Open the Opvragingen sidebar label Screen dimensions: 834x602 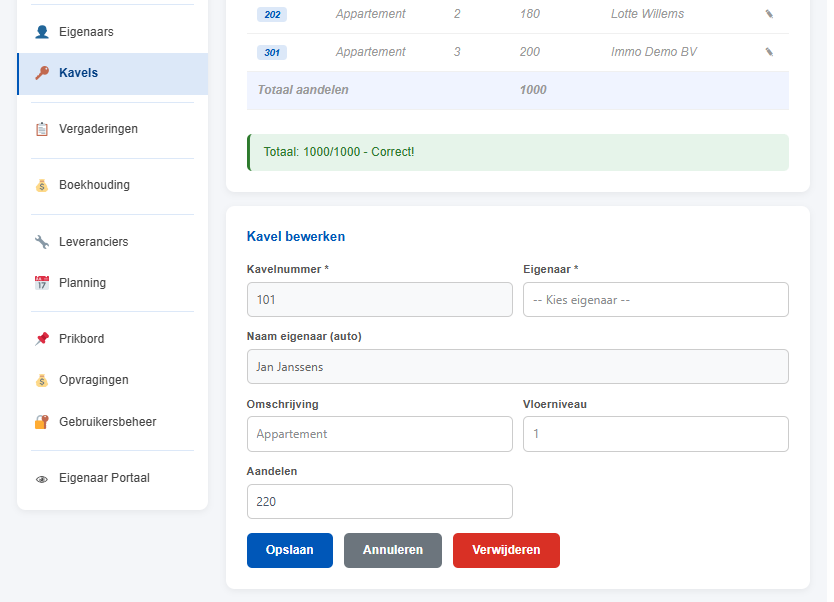click(x=94, y=380)
